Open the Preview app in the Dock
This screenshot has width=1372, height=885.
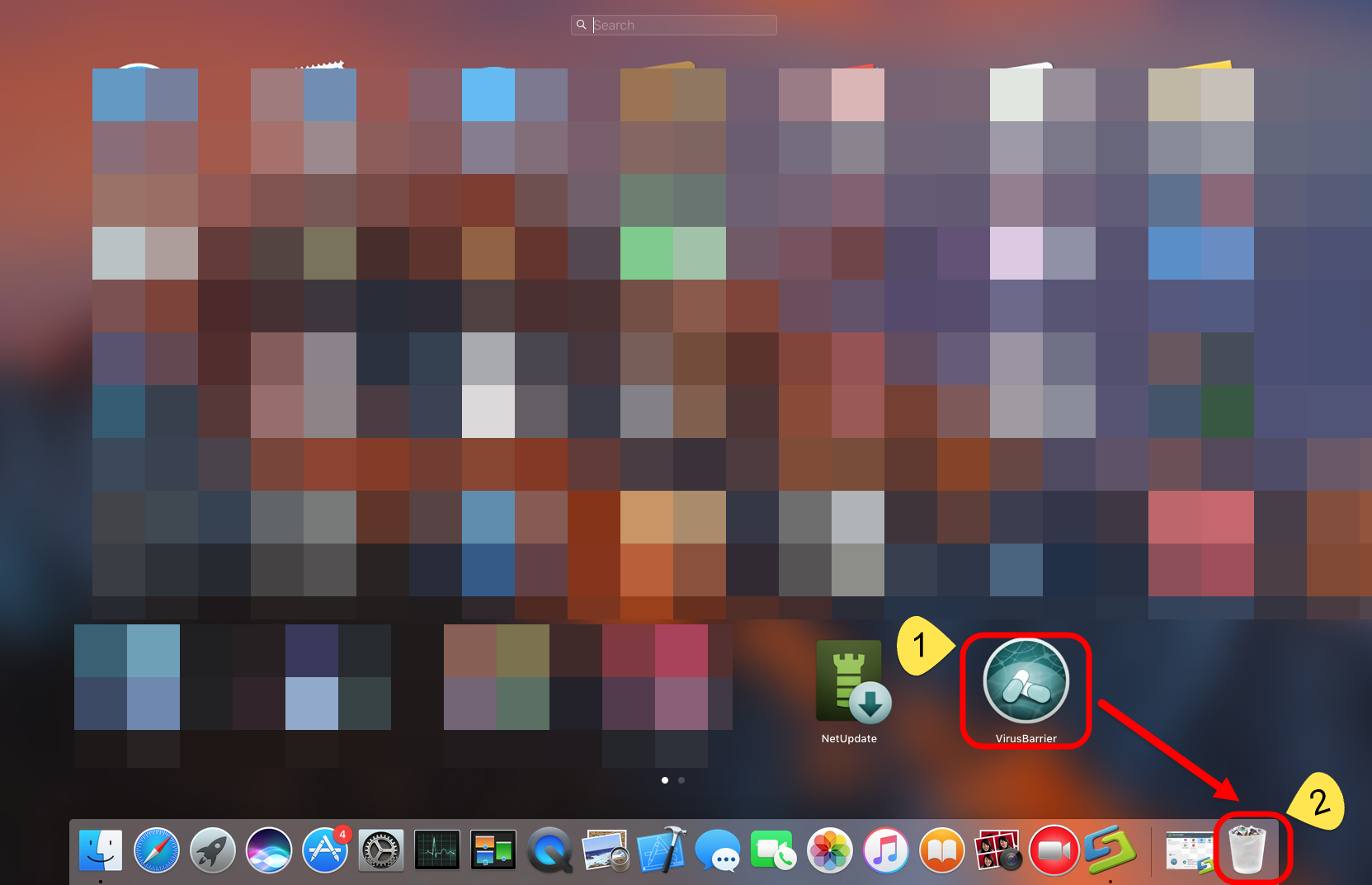coord(606,850)
